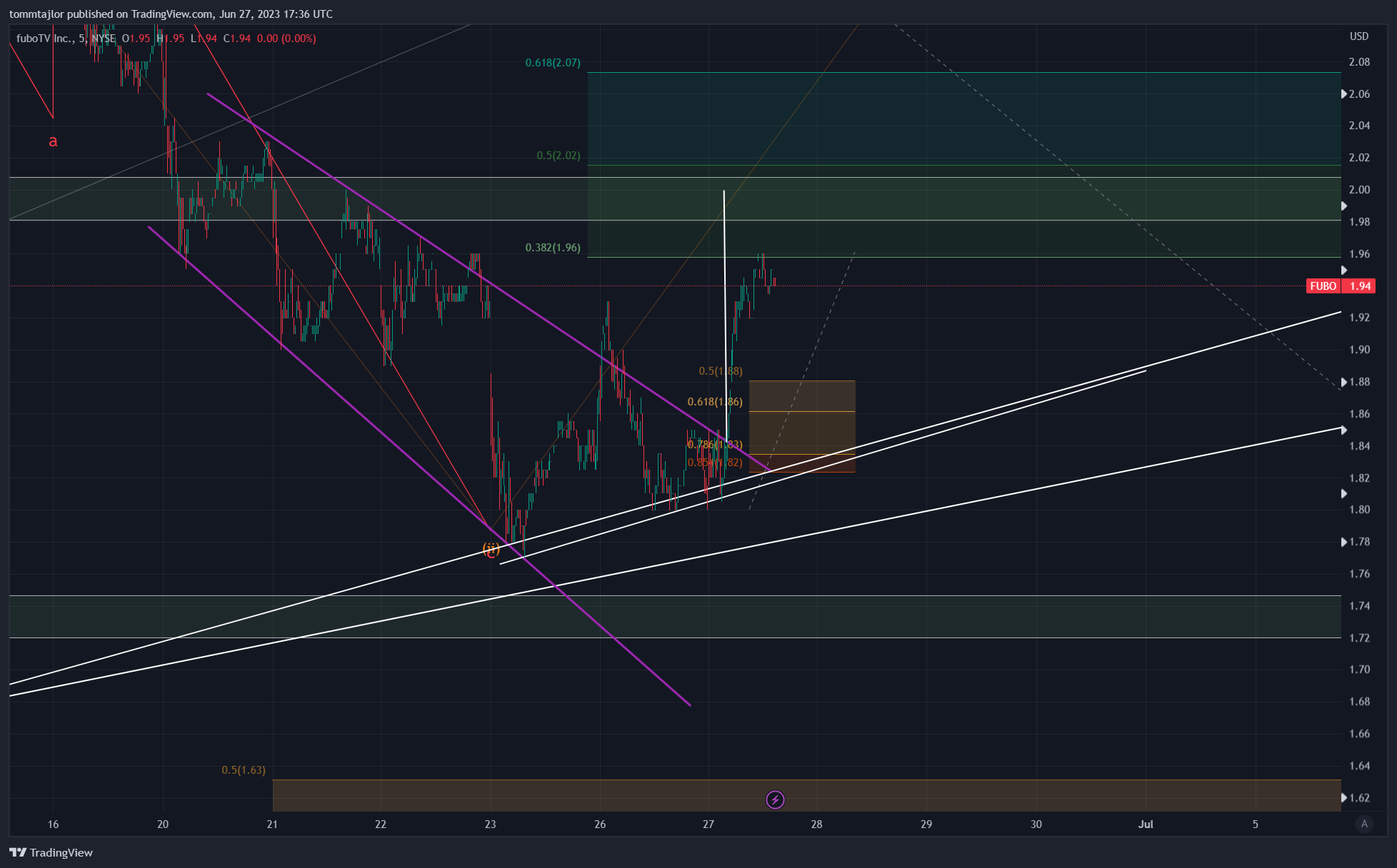Click the 2.08 price axis value
This screenshot has height=868, width=1397.
pos(1359,62)
